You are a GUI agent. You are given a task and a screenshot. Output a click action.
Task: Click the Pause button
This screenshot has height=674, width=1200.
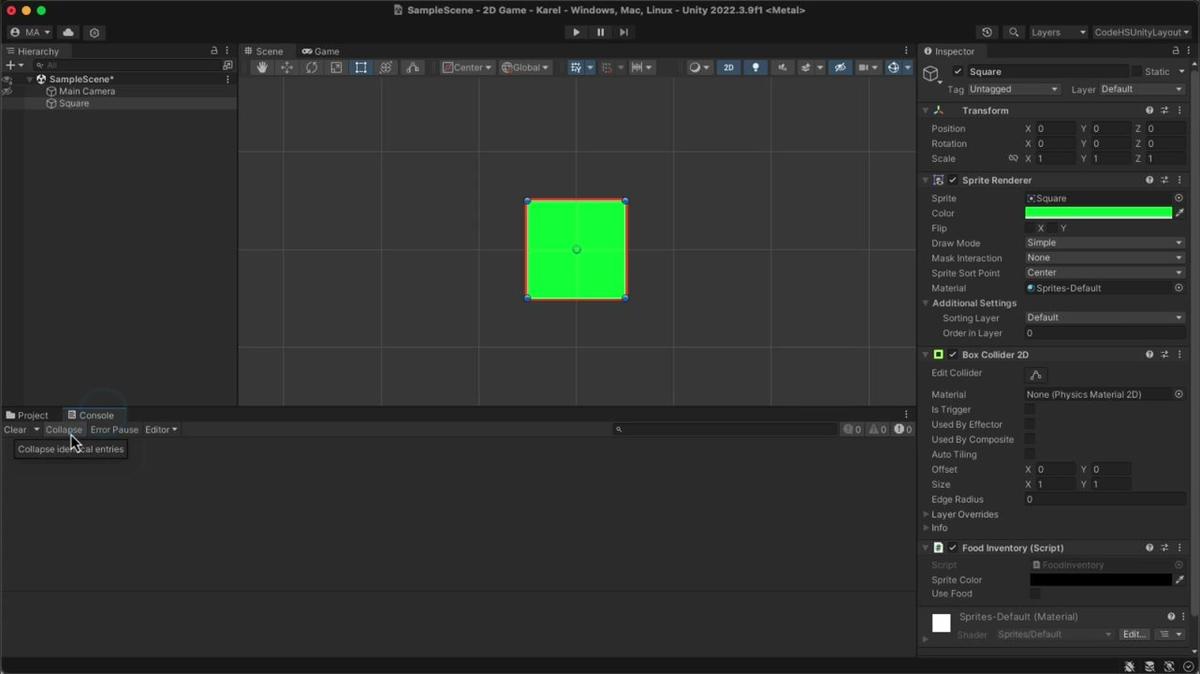click(x=600, y=32)
